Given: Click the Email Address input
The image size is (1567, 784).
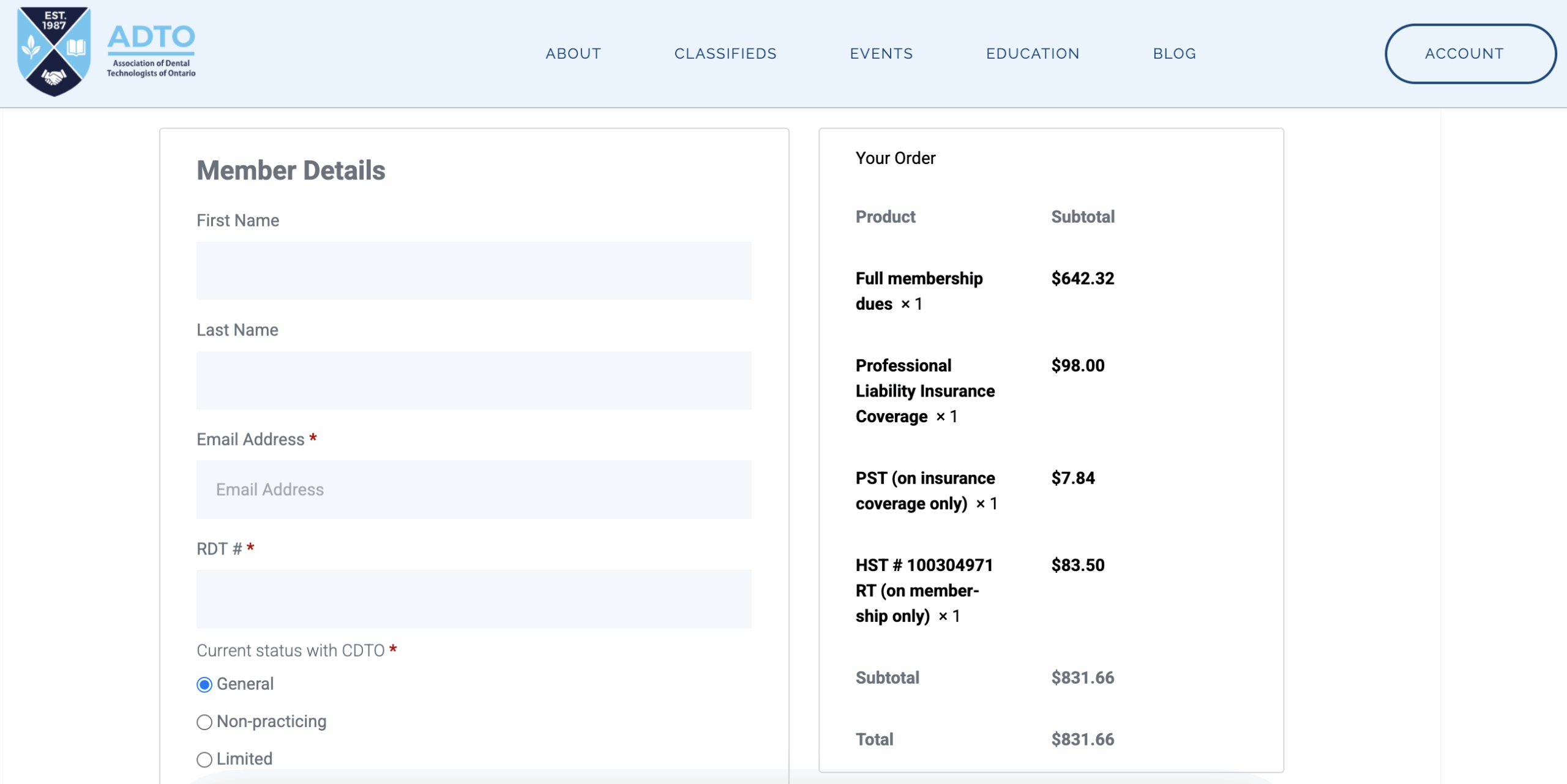Looking at the screenshot, I should tap(474, 490).
